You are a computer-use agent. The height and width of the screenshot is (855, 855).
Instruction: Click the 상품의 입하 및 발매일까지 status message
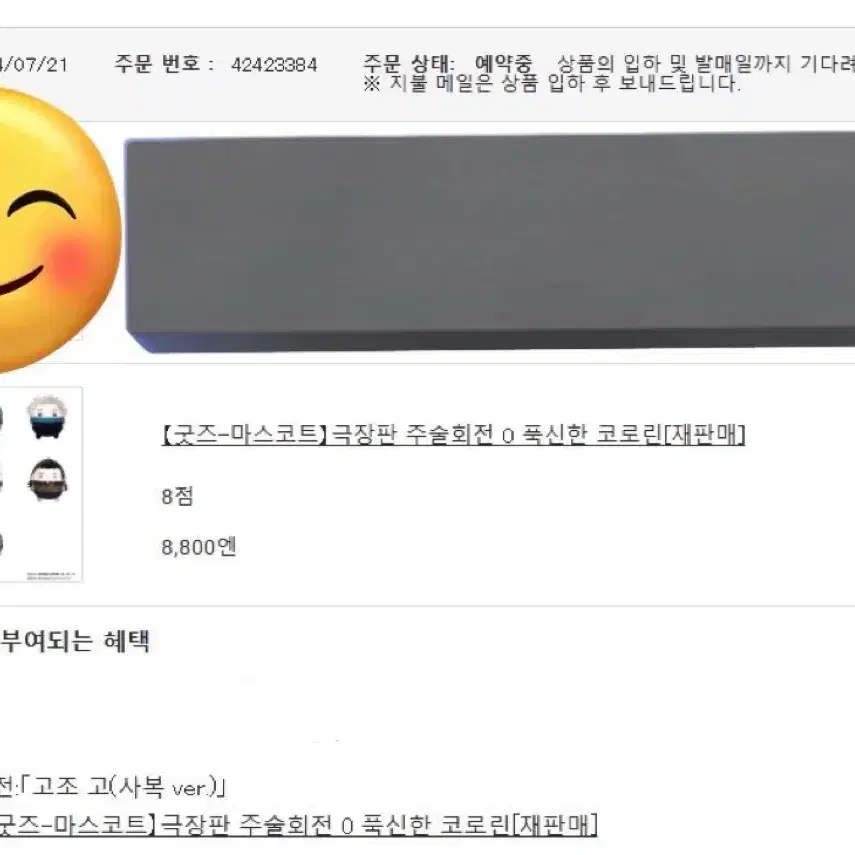[x=706, y=64]
